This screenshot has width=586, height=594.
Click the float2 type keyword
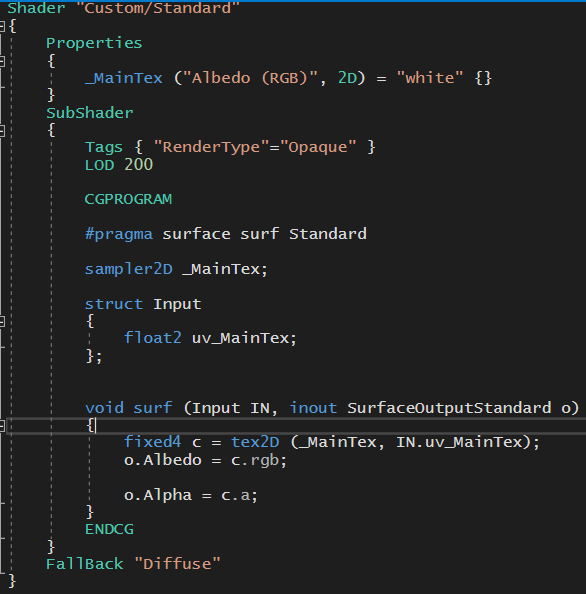tap(153, 338)
